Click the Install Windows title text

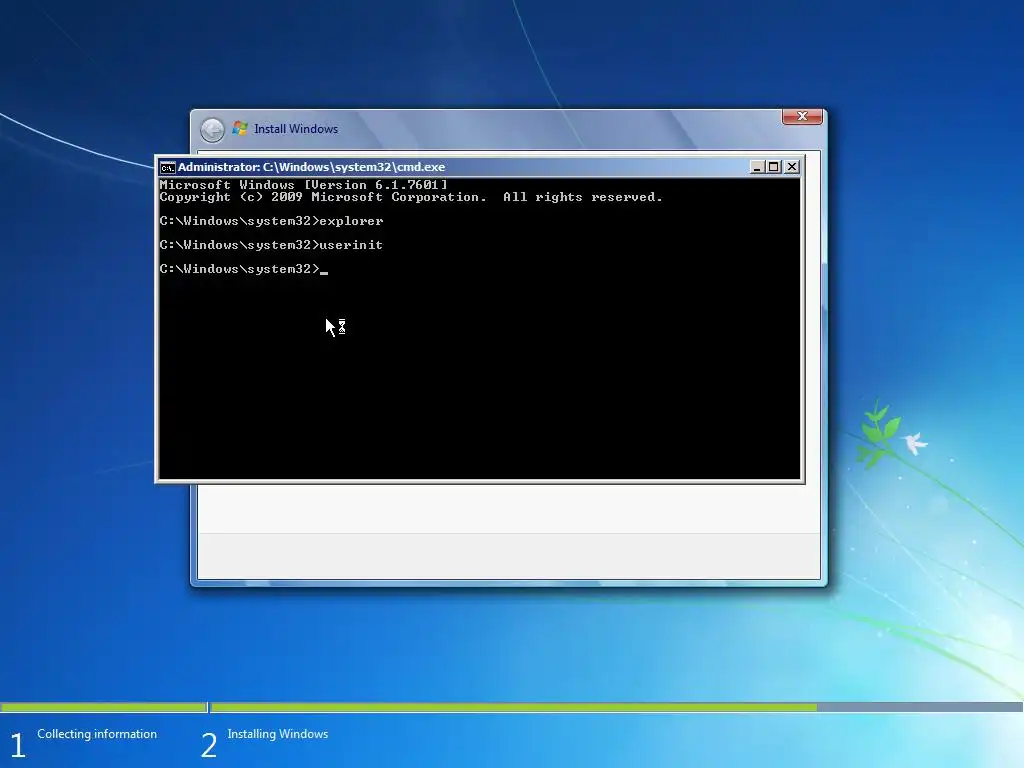click(x=296, y=129)
